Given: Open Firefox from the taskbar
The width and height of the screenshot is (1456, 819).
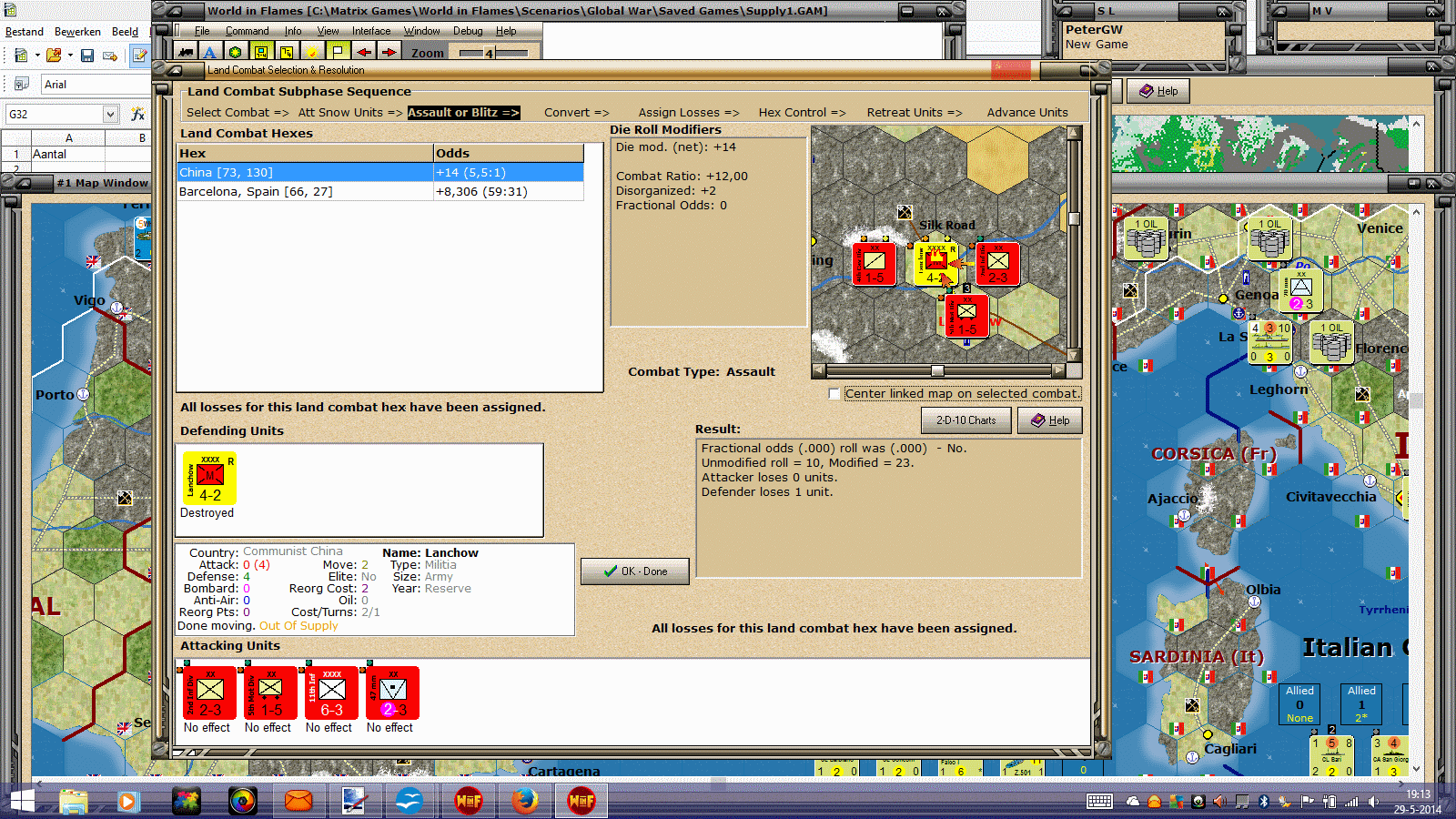Looking at the screenshot, I should (525, 801).
